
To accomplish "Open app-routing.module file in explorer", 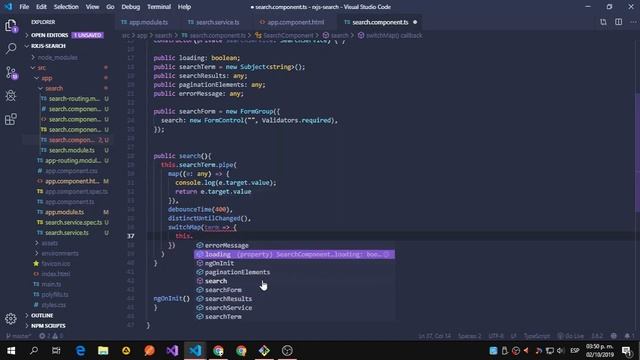I will point(73,160).
